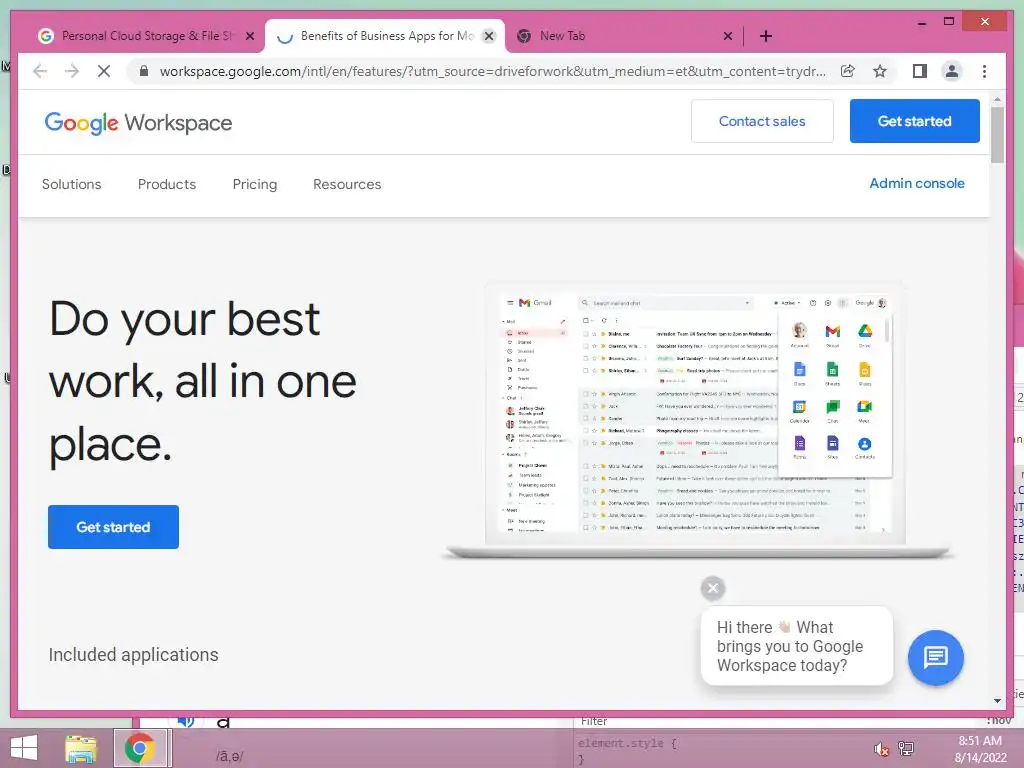Click the Chrome taskbar icon
This screenshot has width=1024, height=768.
140,748
